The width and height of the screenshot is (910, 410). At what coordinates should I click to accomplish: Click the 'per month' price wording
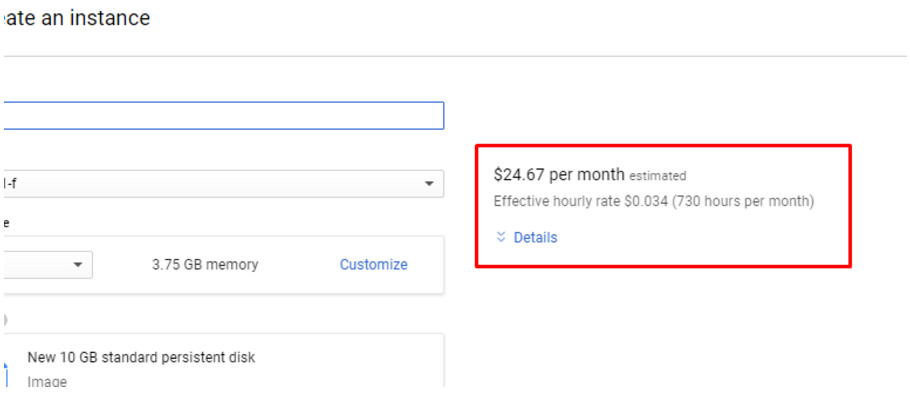(588, 174)
